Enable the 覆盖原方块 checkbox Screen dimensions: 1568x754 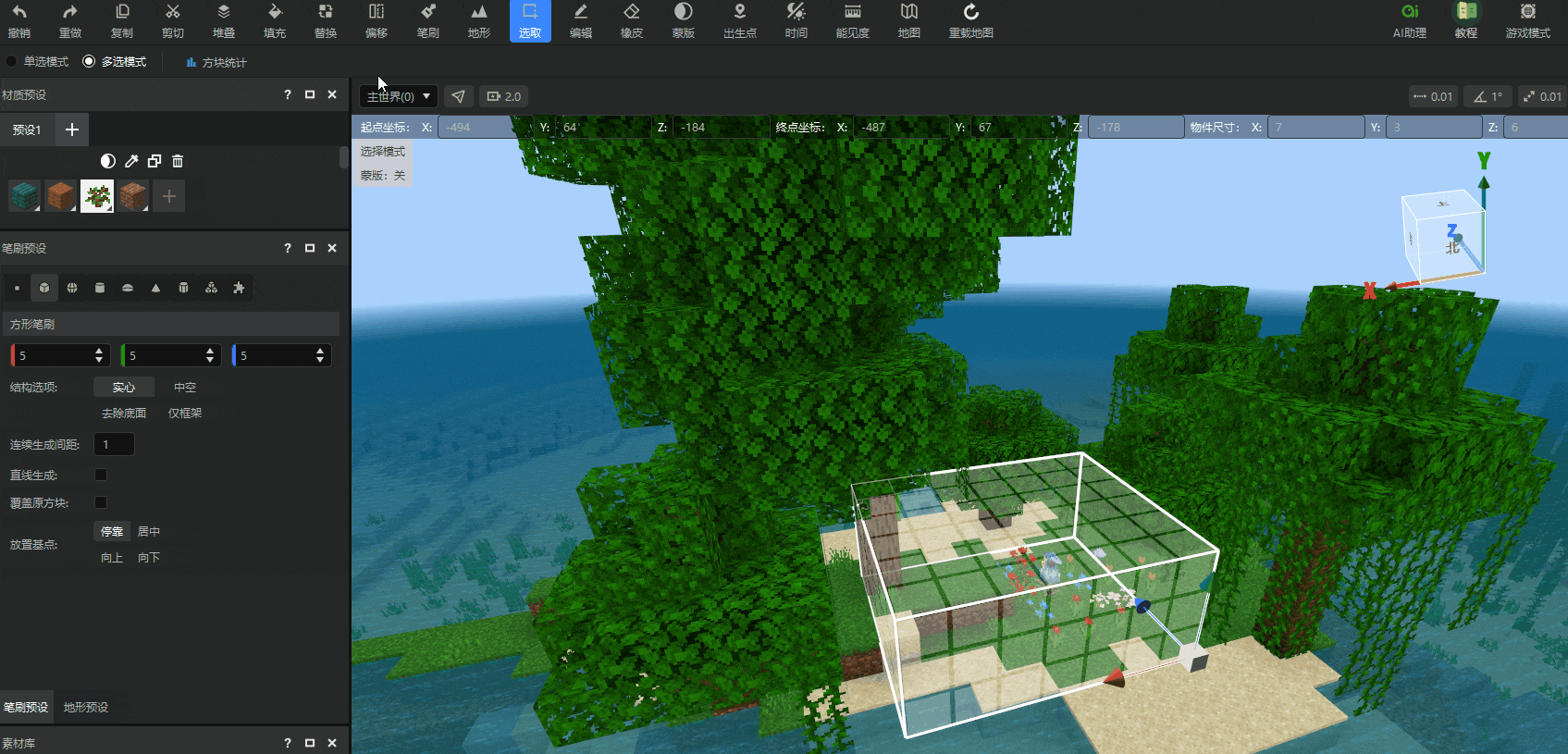click(x=101, y=502)
